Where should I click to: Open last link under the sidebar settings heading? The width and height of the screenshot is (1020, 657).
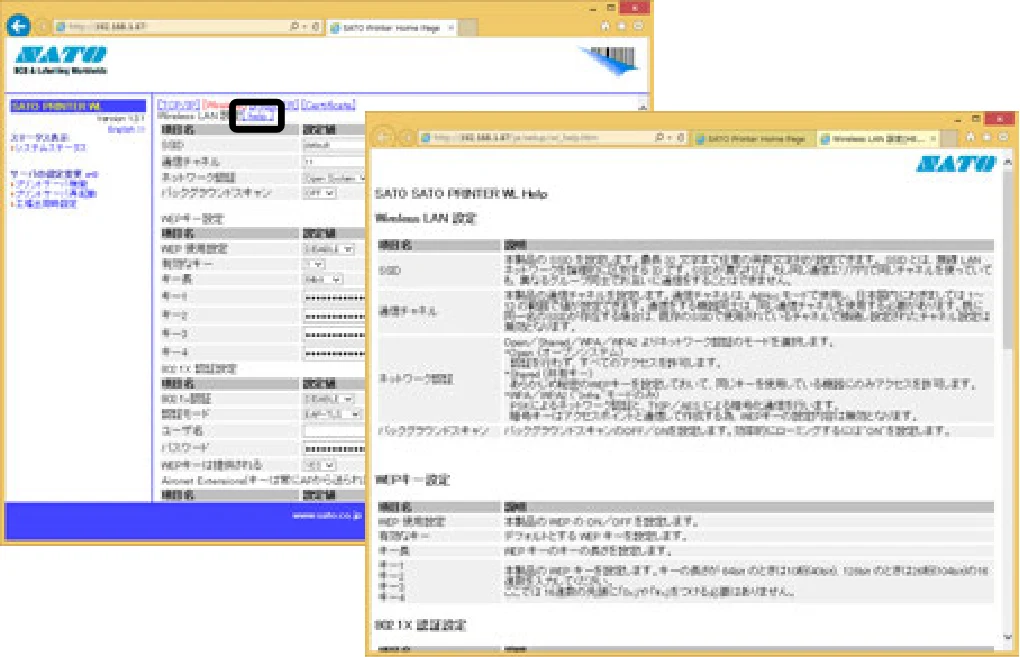click(x=44, y=204)
